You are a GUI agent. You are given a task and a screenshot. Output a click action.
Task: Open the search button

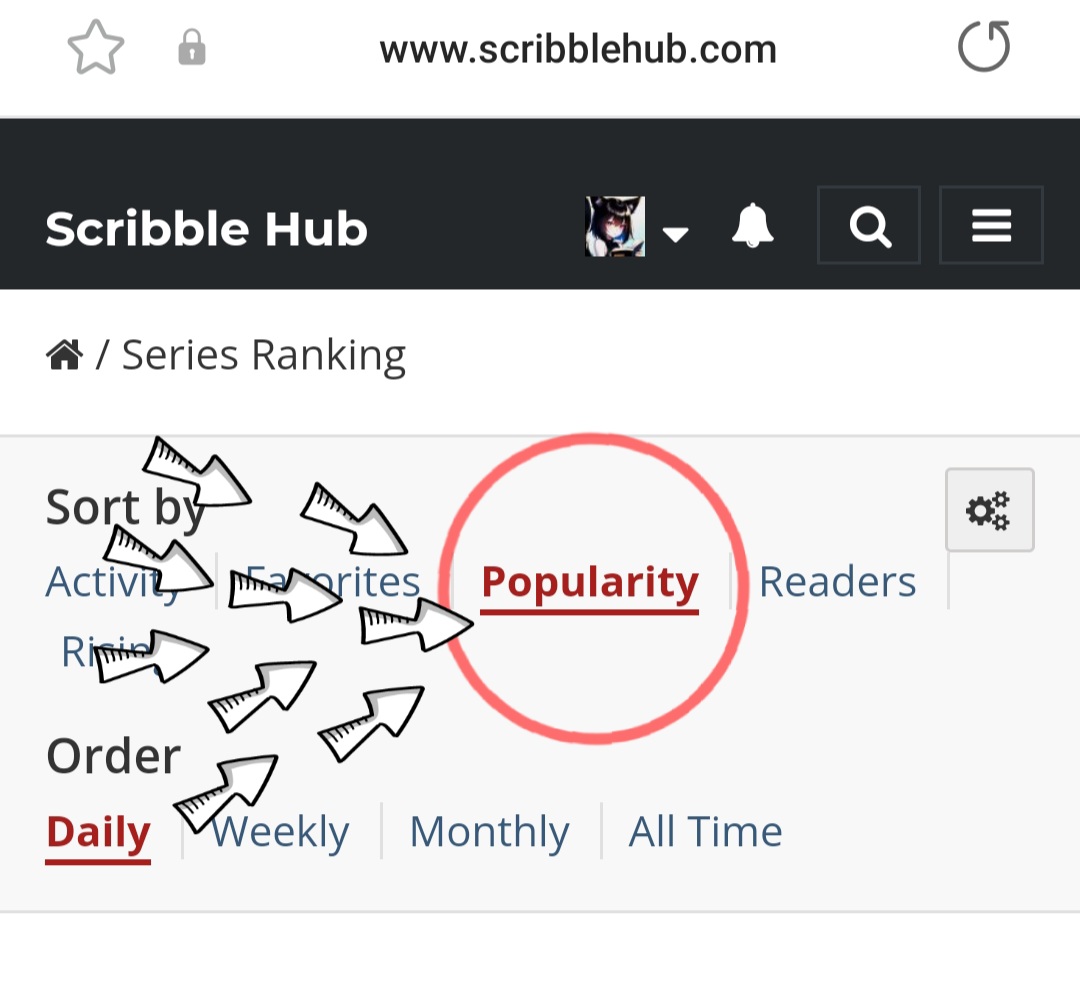click(x=869, y=226)
